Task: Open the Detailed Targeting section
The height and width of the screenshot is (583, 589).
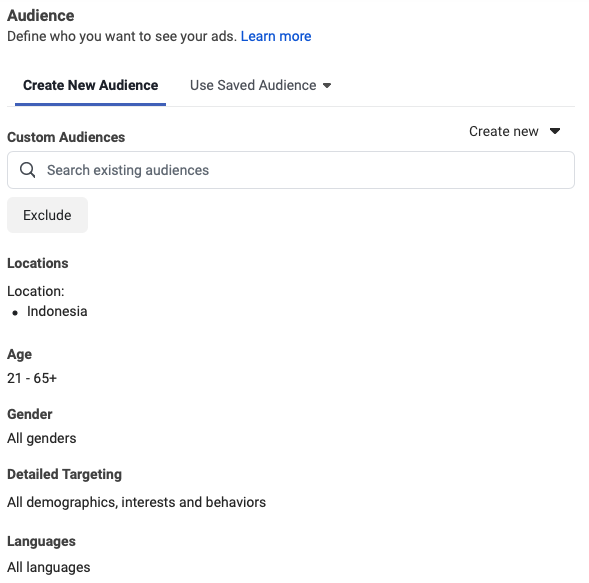Action: click(x=64, y=474)
